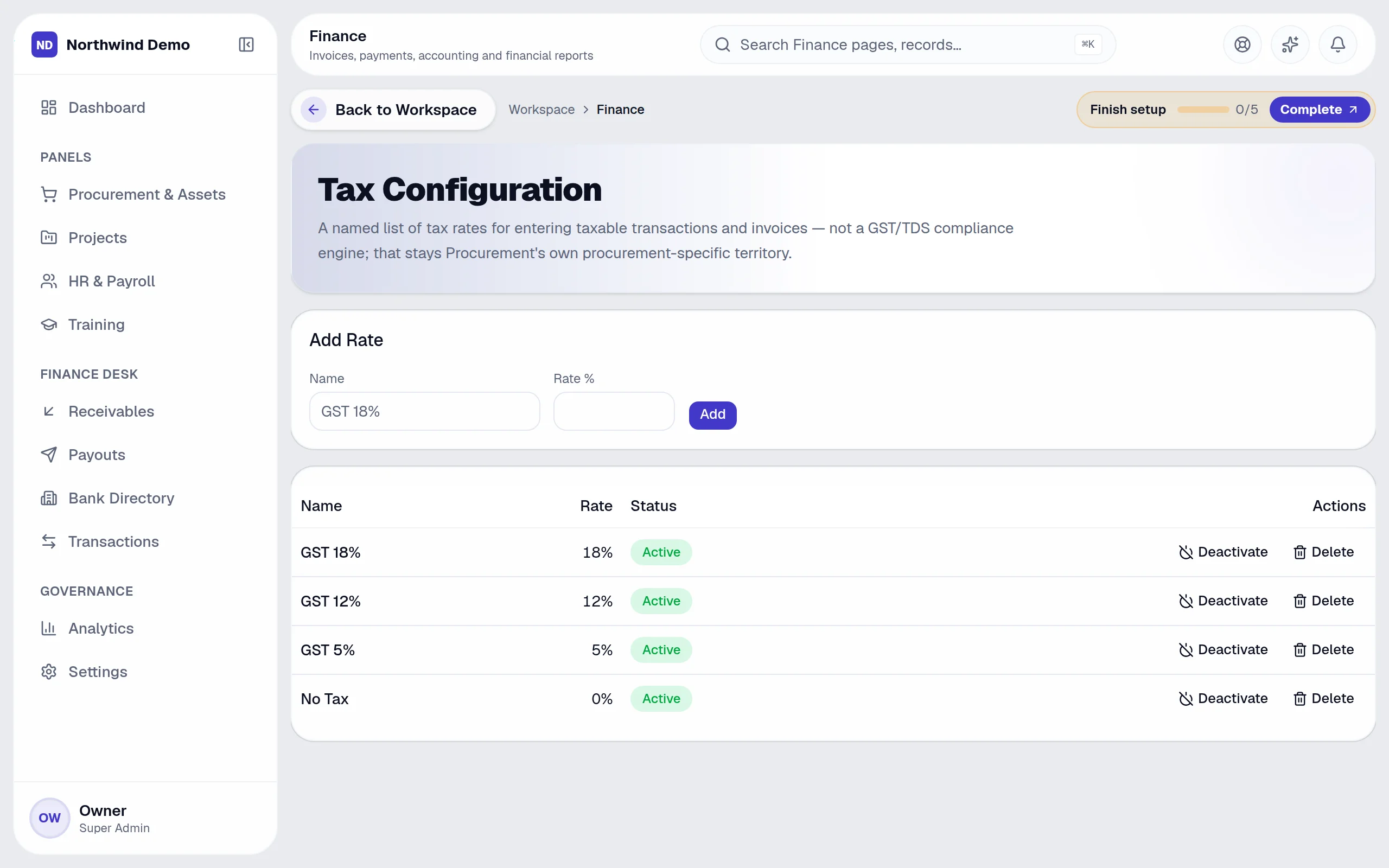This screenshot has height=868, width=1389.
Task: Open HR & Payroll panel
Action: tap(145, 282)
